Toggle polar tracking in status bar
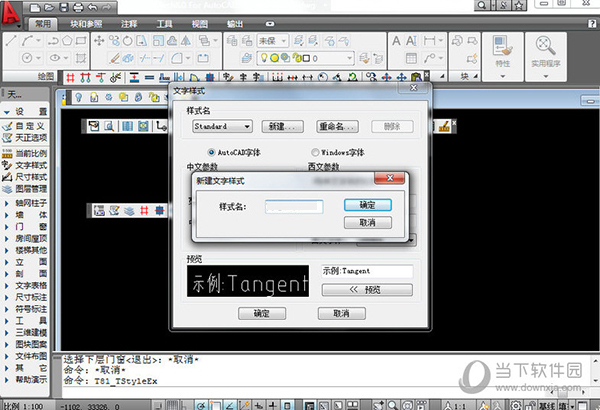Image resolution: width=600 pixels, height=410 pixels. pos(201,405)
